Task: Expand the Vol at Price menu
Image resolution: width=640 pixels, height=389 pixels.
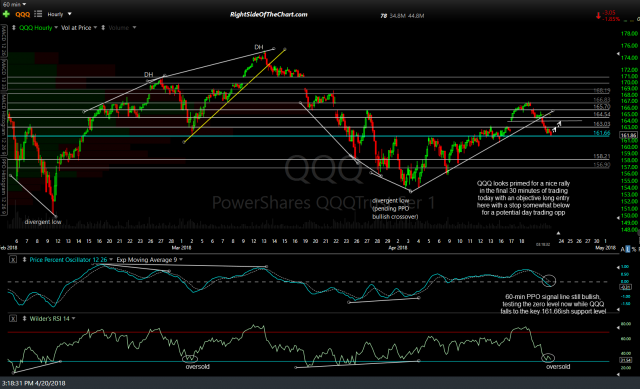Action: tap(95, 28)
